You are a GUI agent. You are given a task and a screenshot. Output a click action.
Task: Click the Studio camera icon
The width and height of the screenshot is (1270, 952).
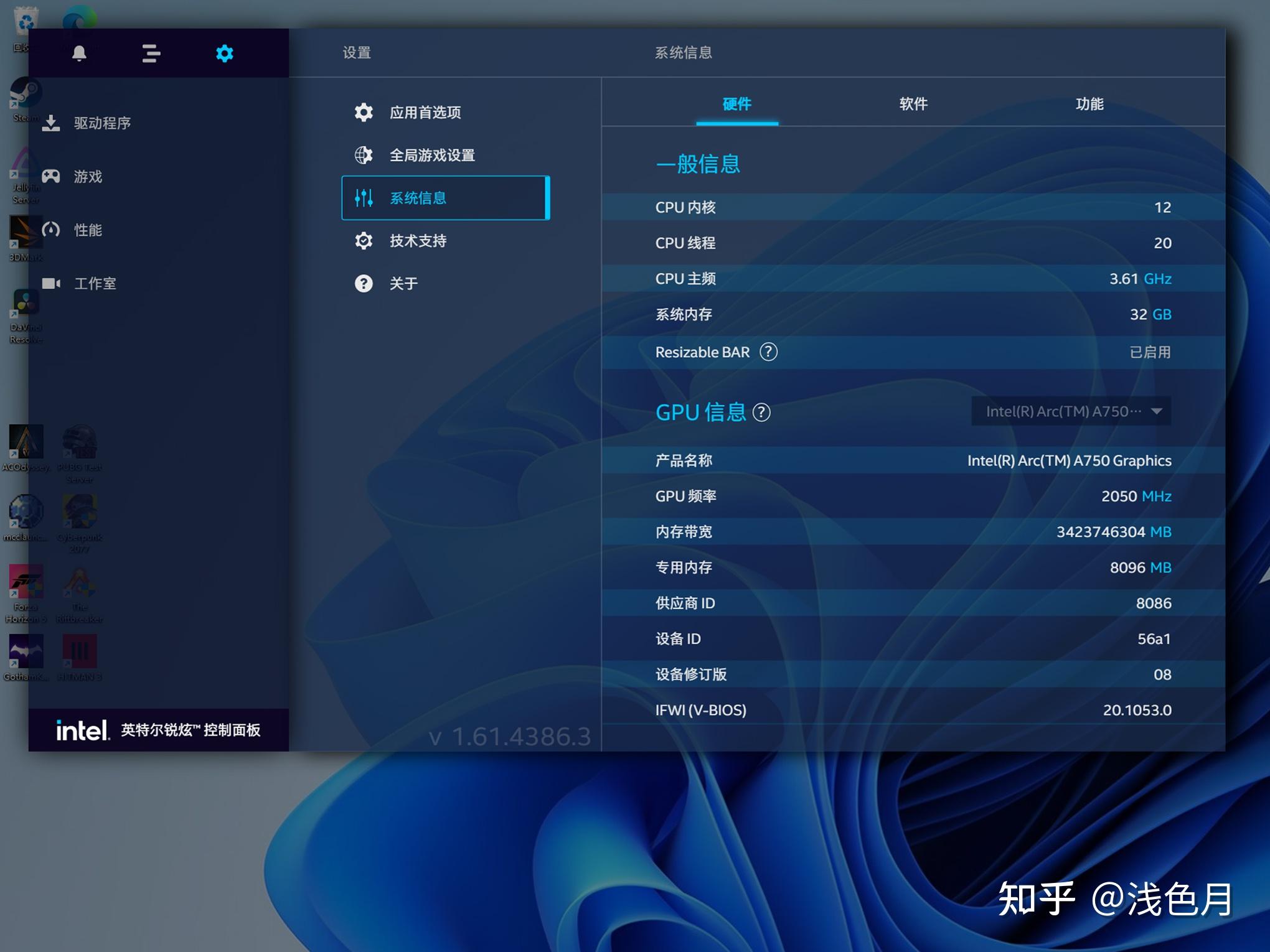pyautogui.click(x=51, y=283)
